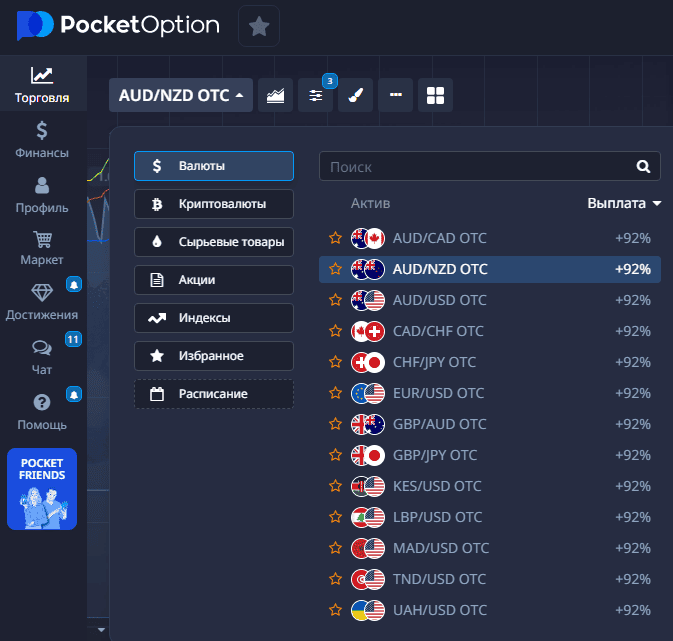Select the Индексы category
The width and height of the screenshot is (673, 641).
point(214,318)
